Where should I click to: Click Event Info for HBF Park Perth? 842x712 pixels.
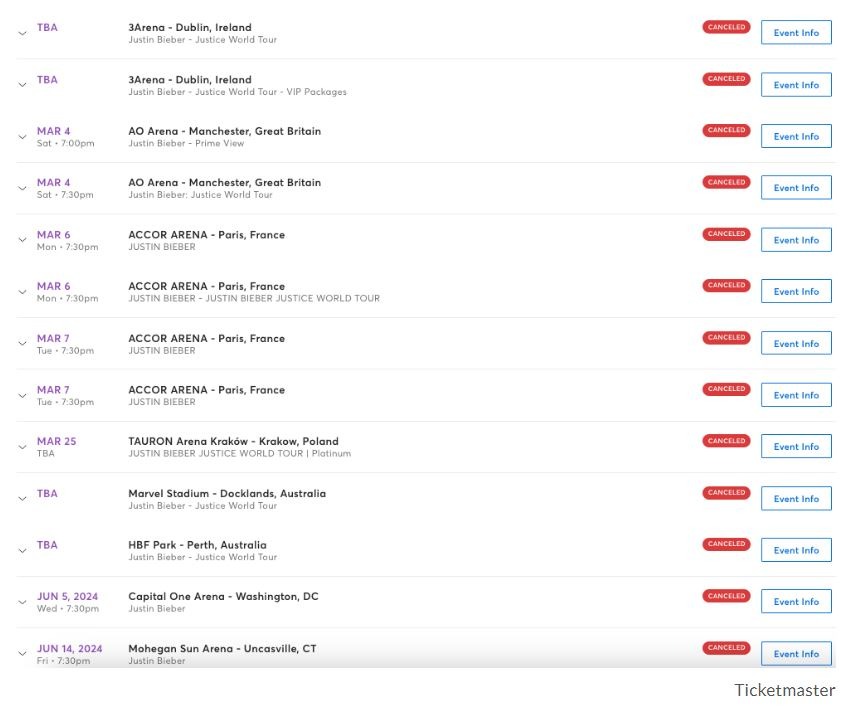point(795,551)
